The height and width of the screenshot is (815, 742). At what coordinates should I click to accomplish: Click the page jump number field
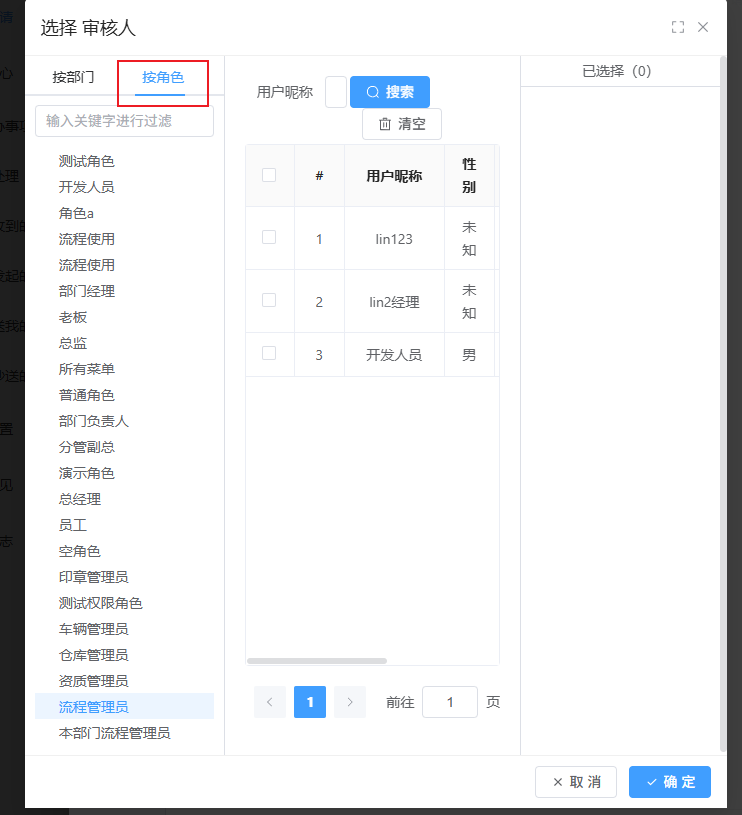pyautogui.click(x=449, y=702)
